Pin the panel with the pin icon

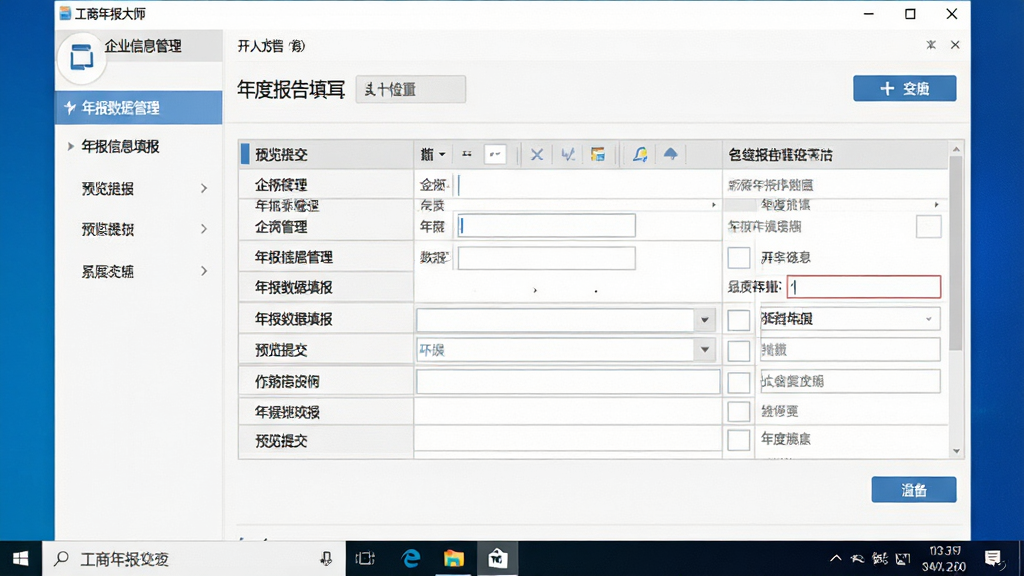pyautogui.click(x=931, y=45)
